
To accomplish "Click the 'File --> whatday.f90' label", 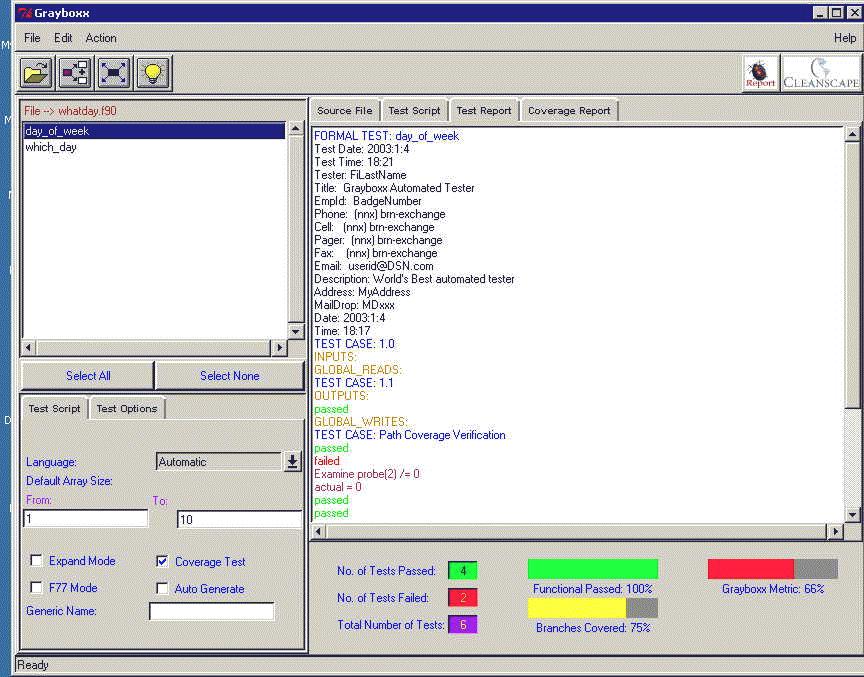I will pyautogui.click(x=70, y=111).
